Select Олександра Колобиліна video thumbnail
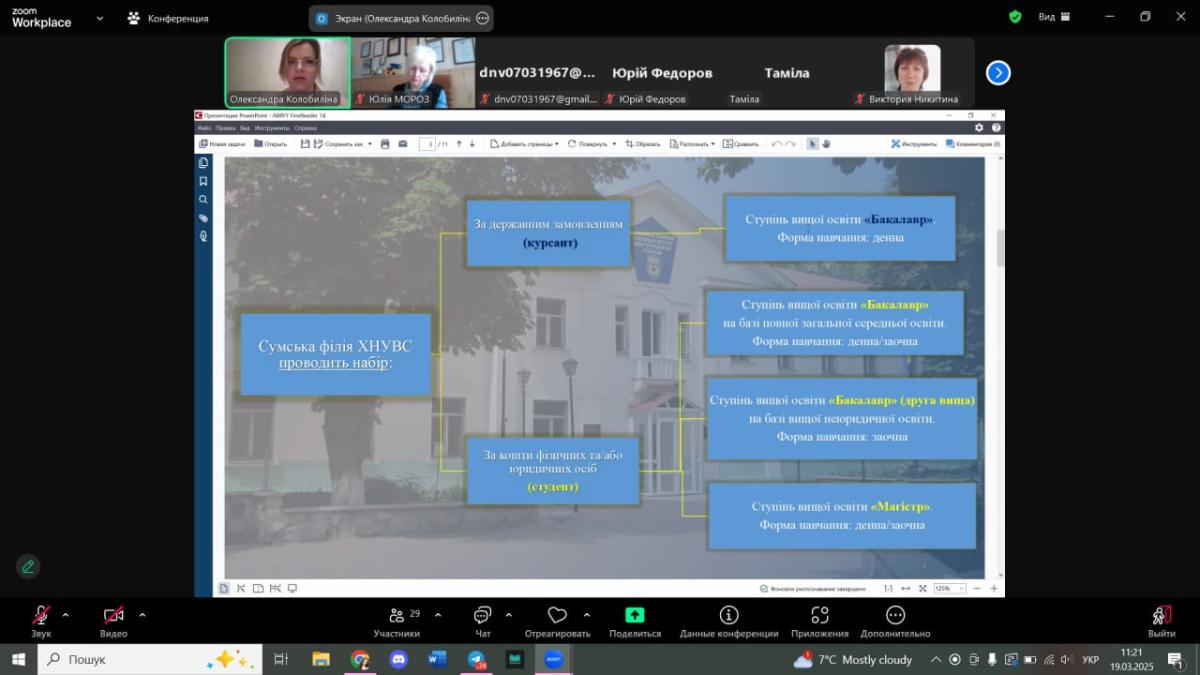This screenshot has width=1200, height=675. click(x=287, y=72)
